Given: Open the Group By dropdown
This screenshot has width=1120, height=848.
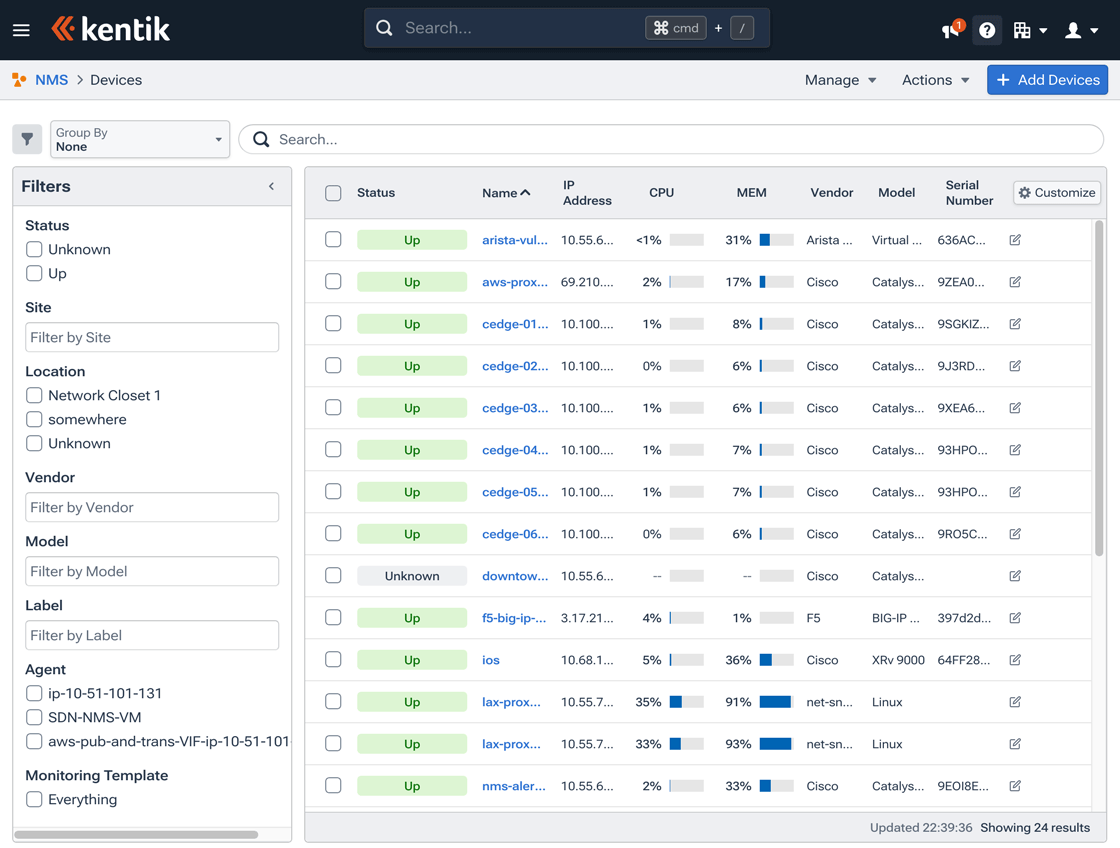Looking at the screenshot, I should [x=139, y=139].
